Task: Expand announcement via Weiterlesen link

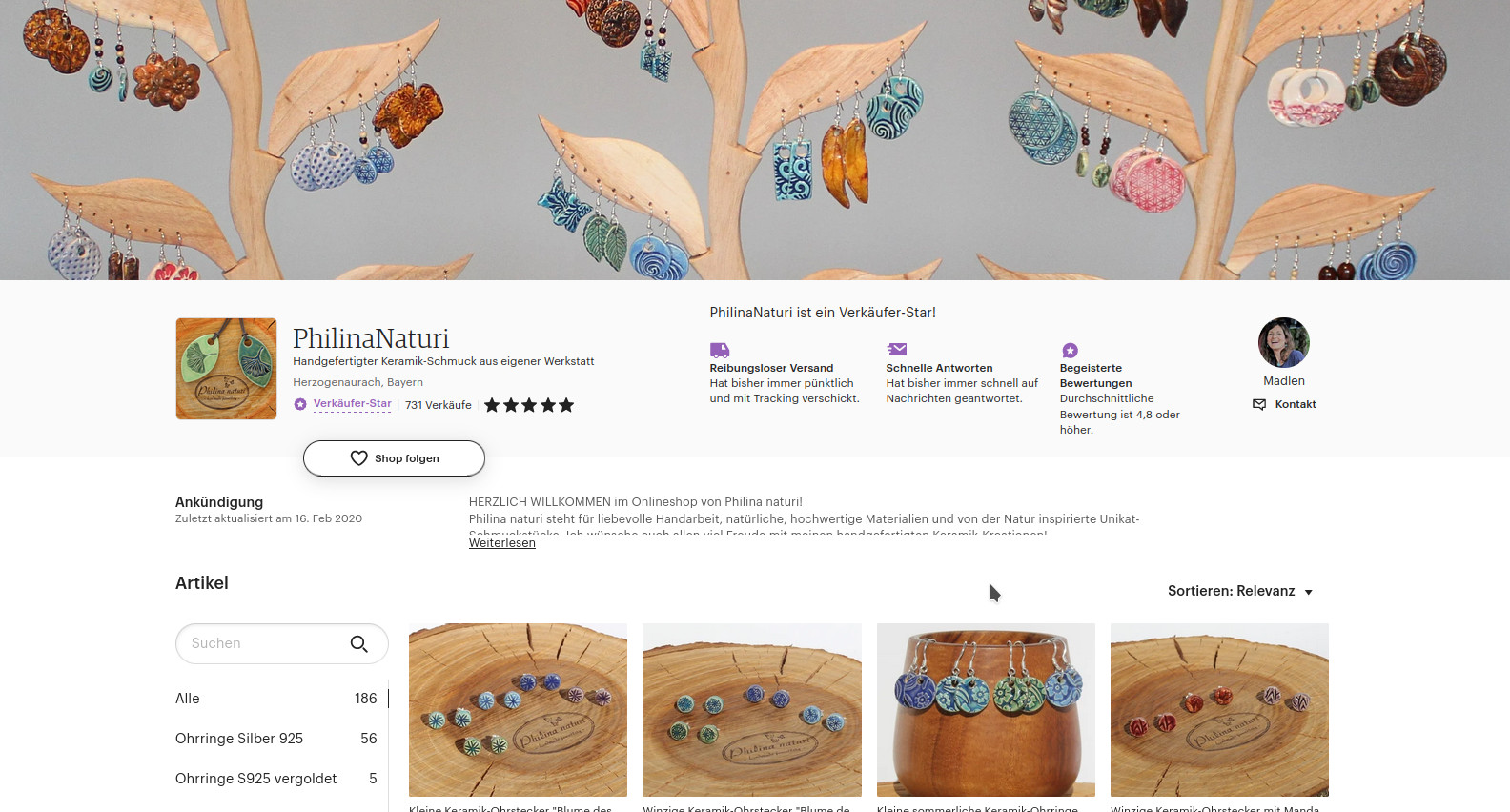Action: point(502,543)
